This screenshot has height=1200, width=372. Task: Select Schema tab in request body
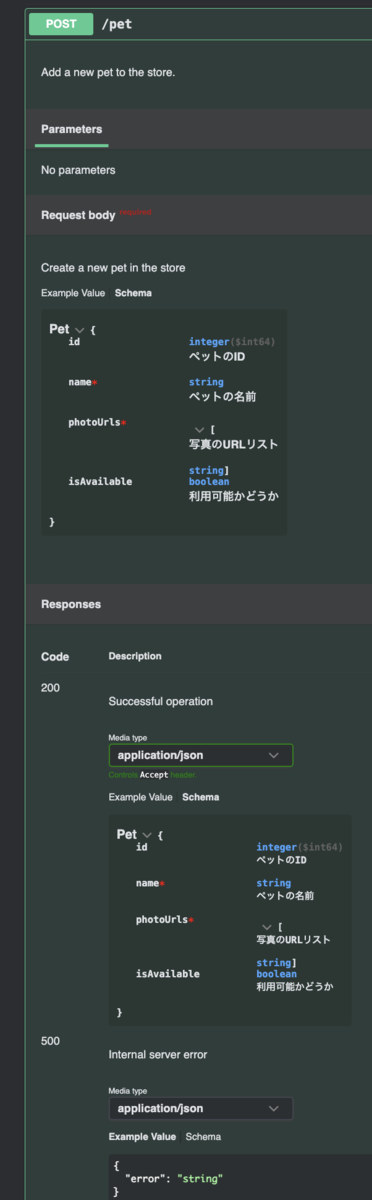(133, 293)
